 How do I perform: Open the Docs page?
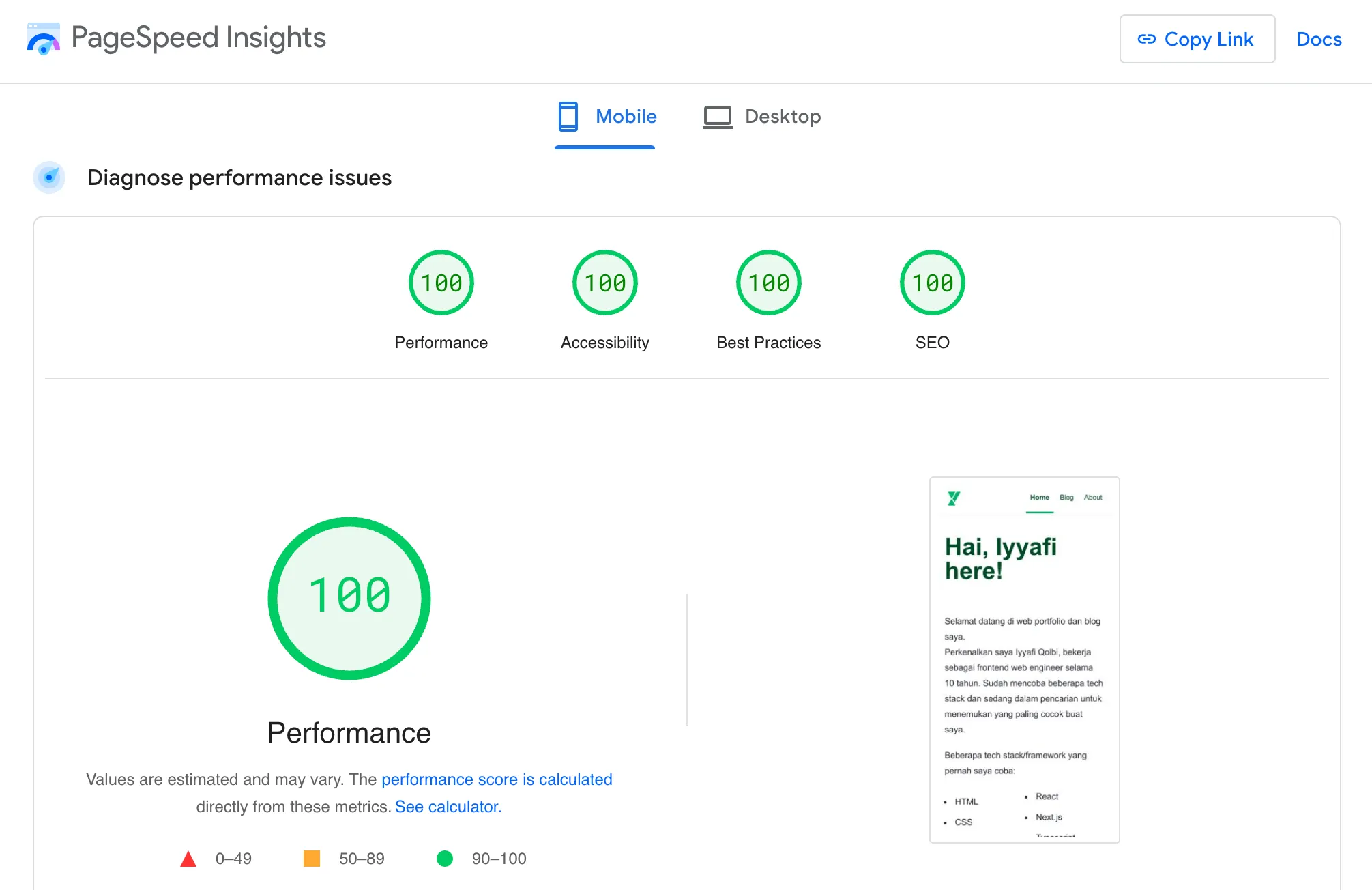point(1318,39)
